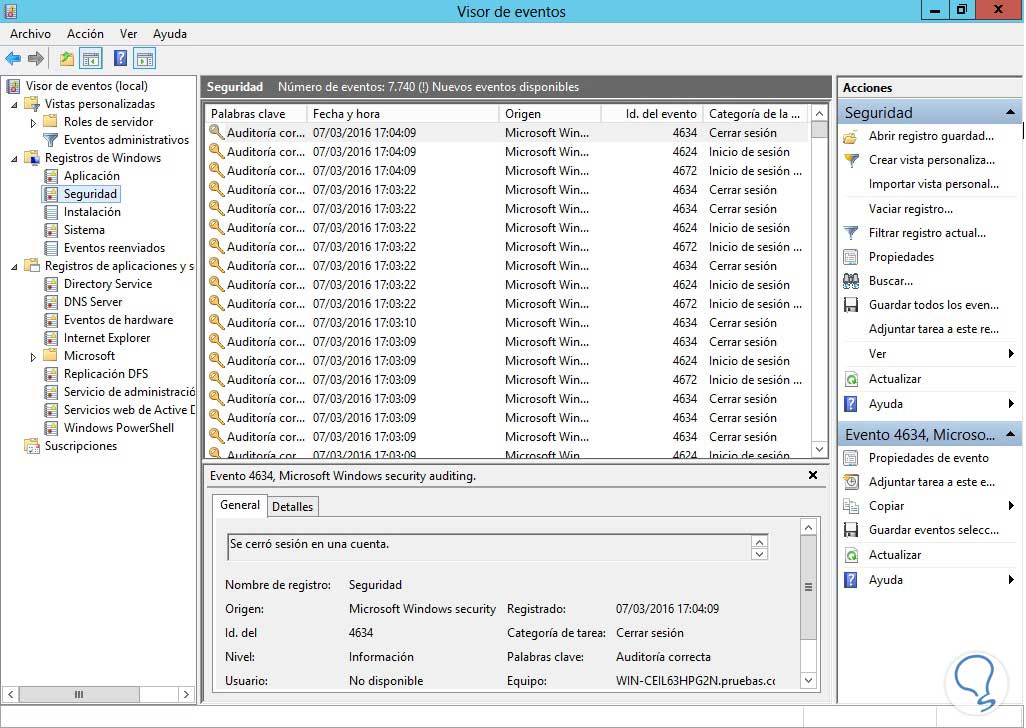Click the Propiedades de evento icon

[x=851, y=458]
